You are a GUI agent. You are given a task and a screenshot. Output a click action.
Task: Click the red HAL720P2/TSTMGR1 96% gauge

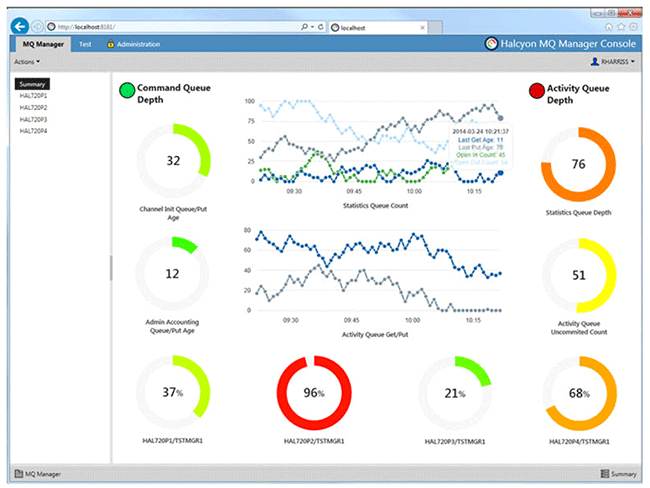point(314,393)
